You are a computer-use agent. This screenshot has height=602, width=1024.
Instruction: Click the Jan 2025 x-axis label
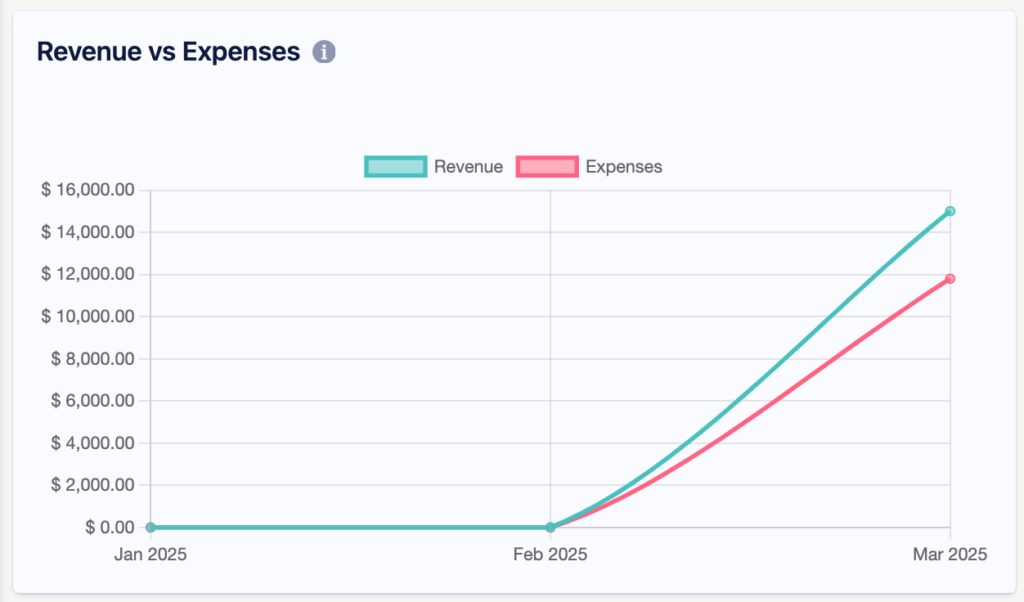pos(150,555)
